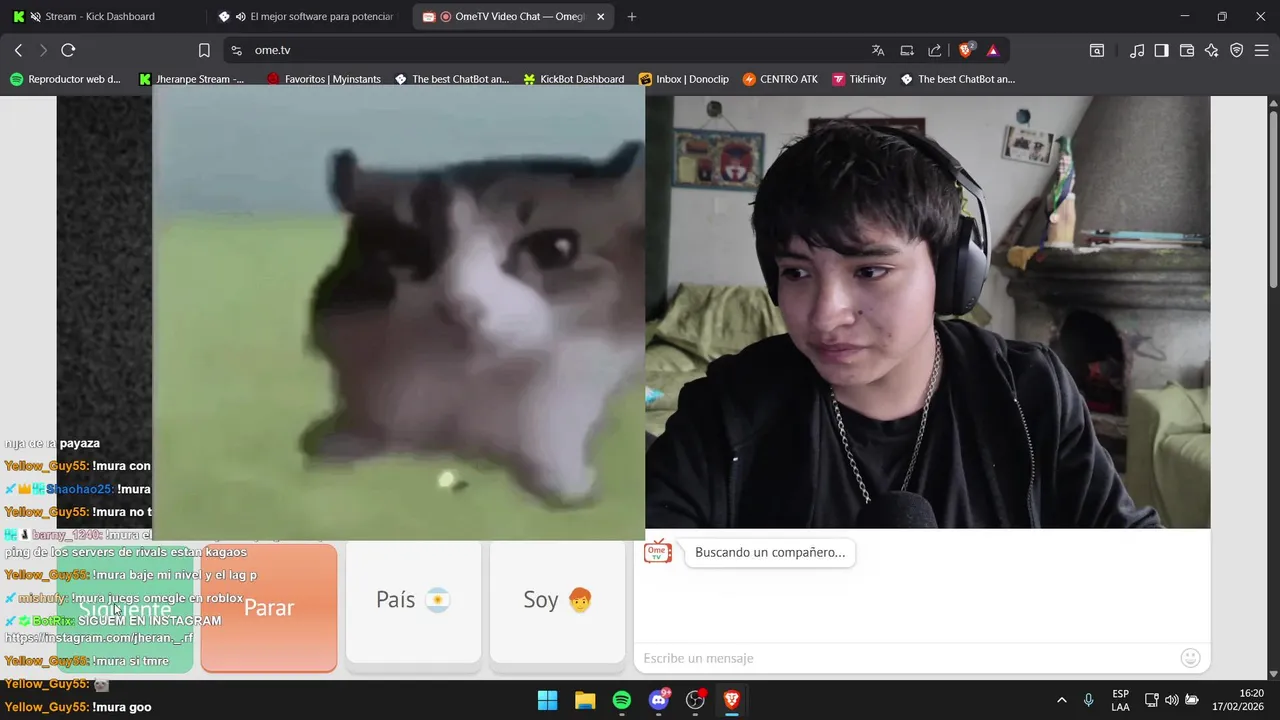The height and width of the screenshot is (720, 1280).
Task: Open the País country selector
Action: point(413,600)
